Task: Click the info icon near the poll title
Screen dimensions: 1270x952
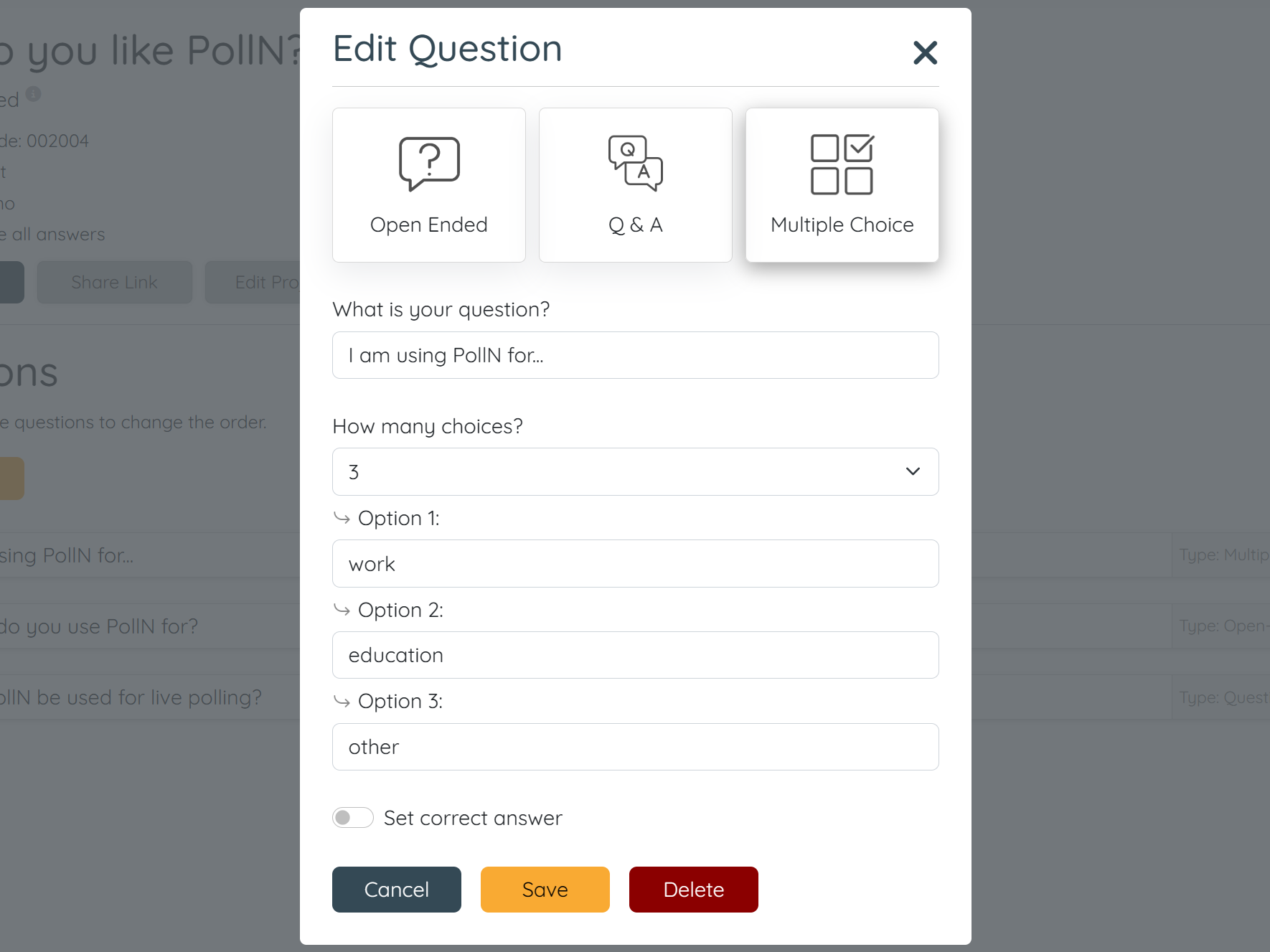Action: pyautogui.click(x=34, y=93)
